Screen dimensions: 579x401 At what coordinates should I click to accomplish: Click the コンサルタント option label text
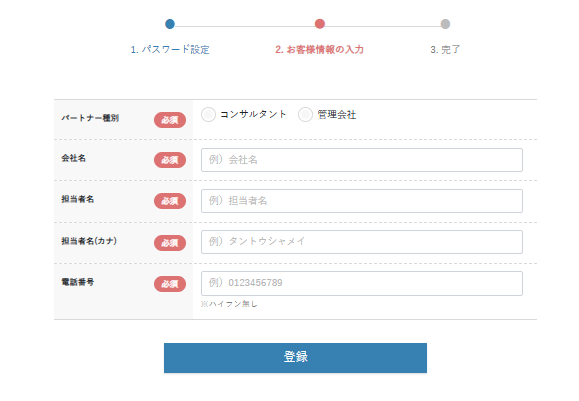[x=253, y=114]
